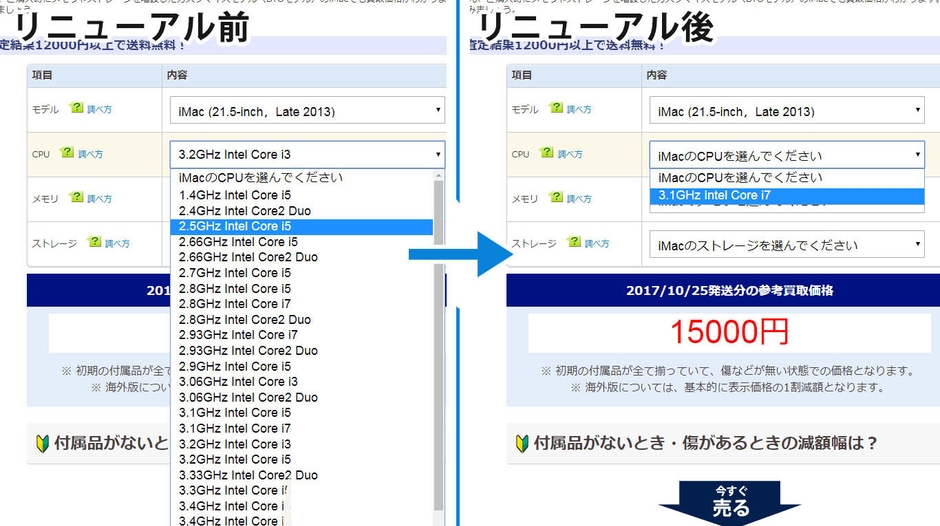The width and height of the screenshot is (940, 526).
Task: Click the green help icon beside CPU in the リニューアル後 panel
Action: click(x=547, y=153)
